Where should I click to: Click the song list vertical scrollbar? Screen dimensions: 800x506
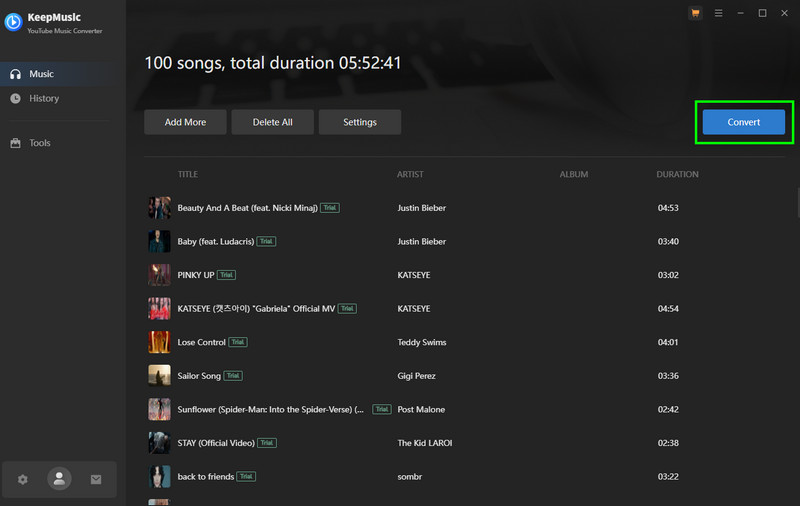pos(798,203)
